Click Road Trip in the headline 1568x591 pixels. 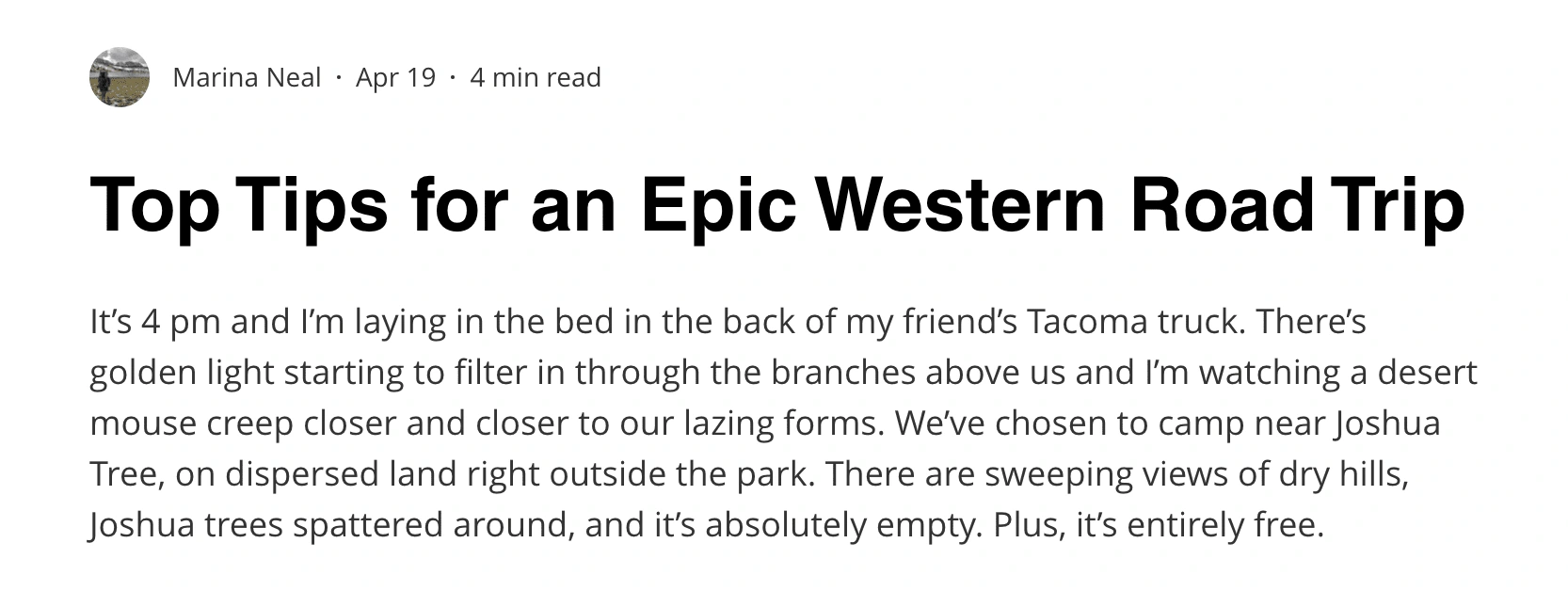(1298, 207)
